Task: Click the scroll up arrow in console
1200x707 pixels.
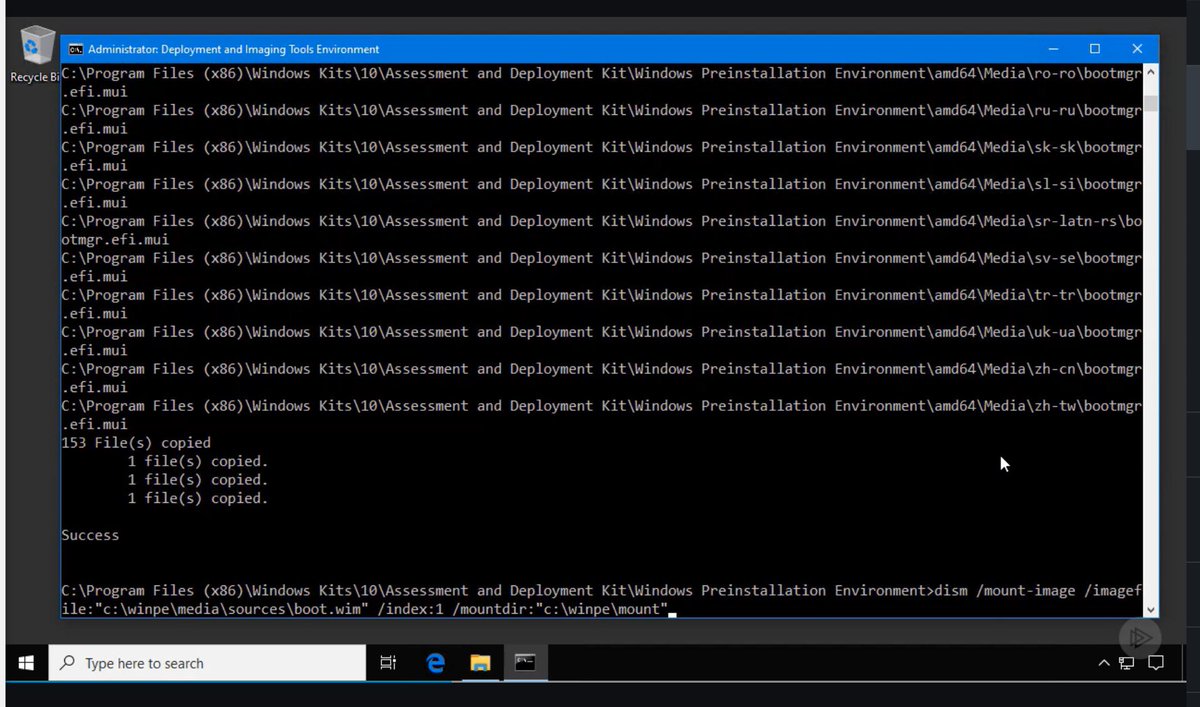Action: tap(1151, 73)
